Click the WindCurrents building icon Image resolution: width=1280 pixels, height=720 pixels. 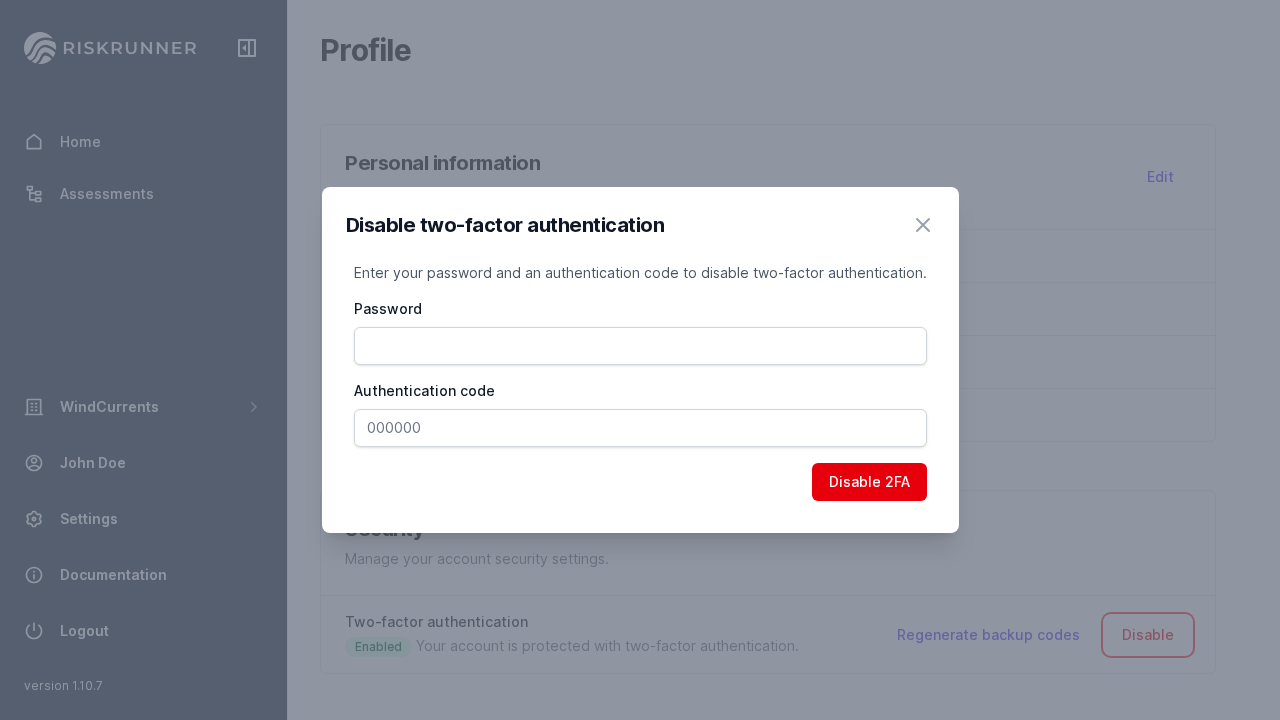(x=34, y=407)
